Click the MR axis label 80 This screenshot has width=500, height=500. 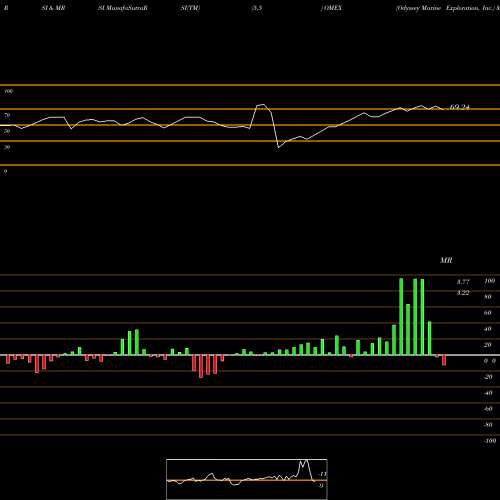tap(488, 297)
